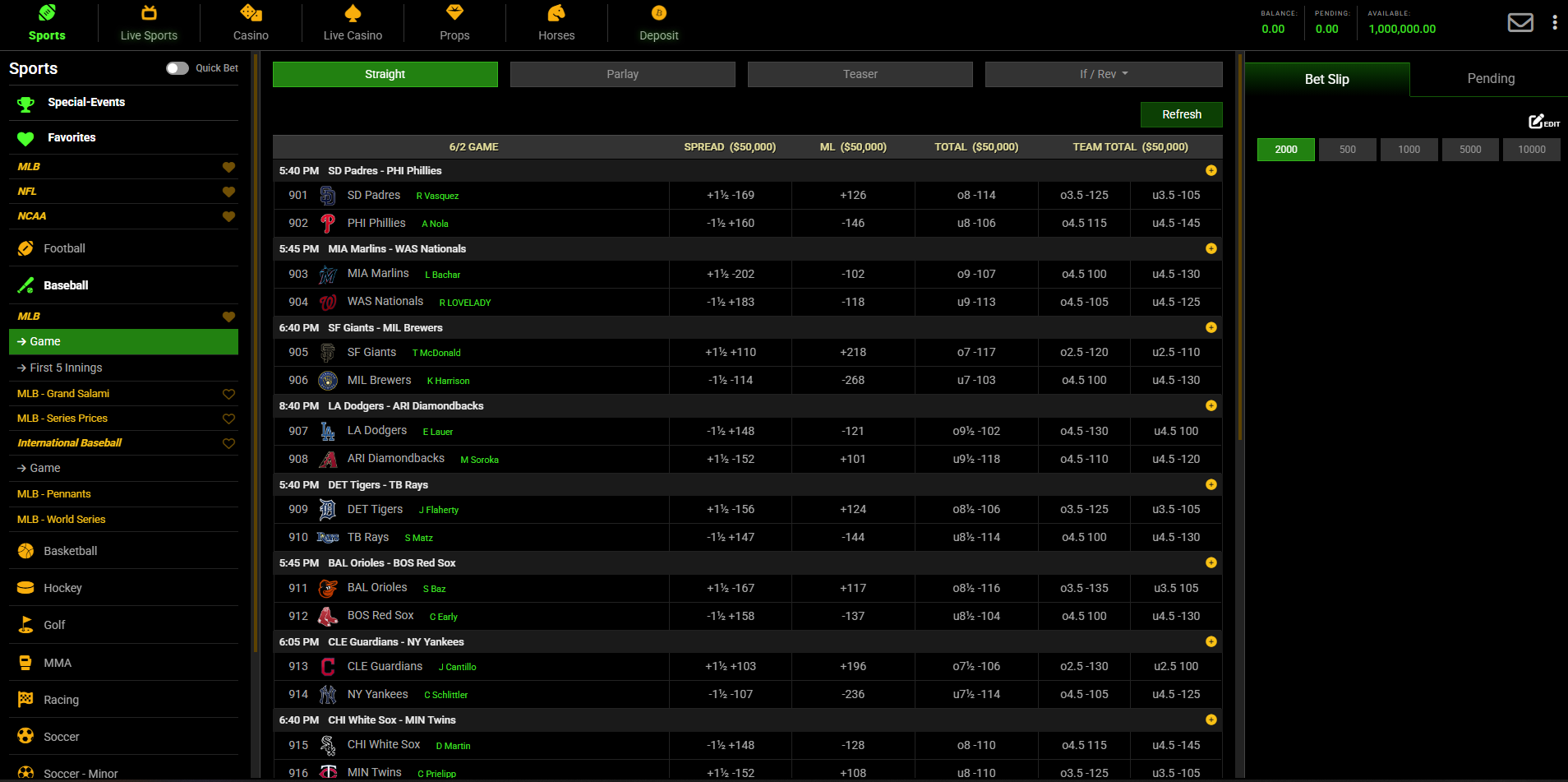Open the three-dot account menu
This screenshot has width=1568, height=782.
pos(1555,23)
